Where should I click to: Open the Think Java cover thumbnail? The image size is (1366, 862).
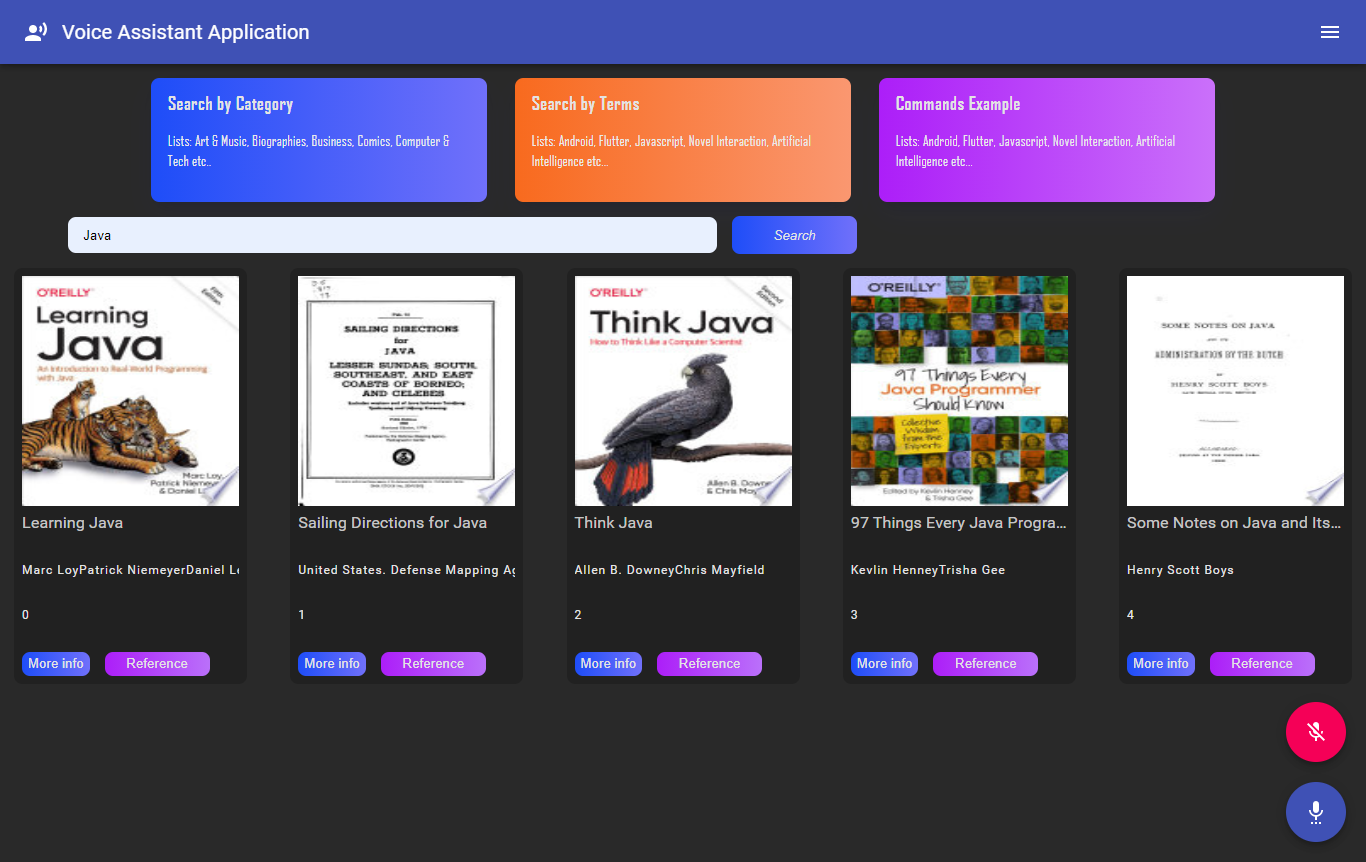pos(683,391)
